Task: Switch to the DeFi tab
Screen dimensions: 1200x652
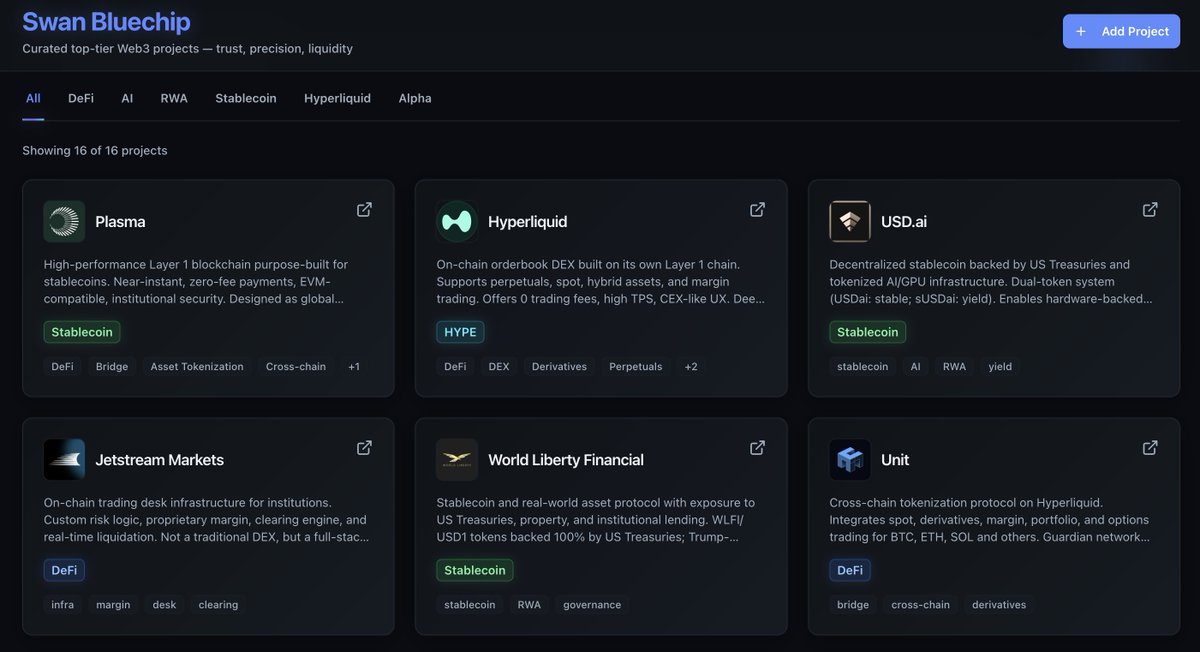Action: click(81, 98)
